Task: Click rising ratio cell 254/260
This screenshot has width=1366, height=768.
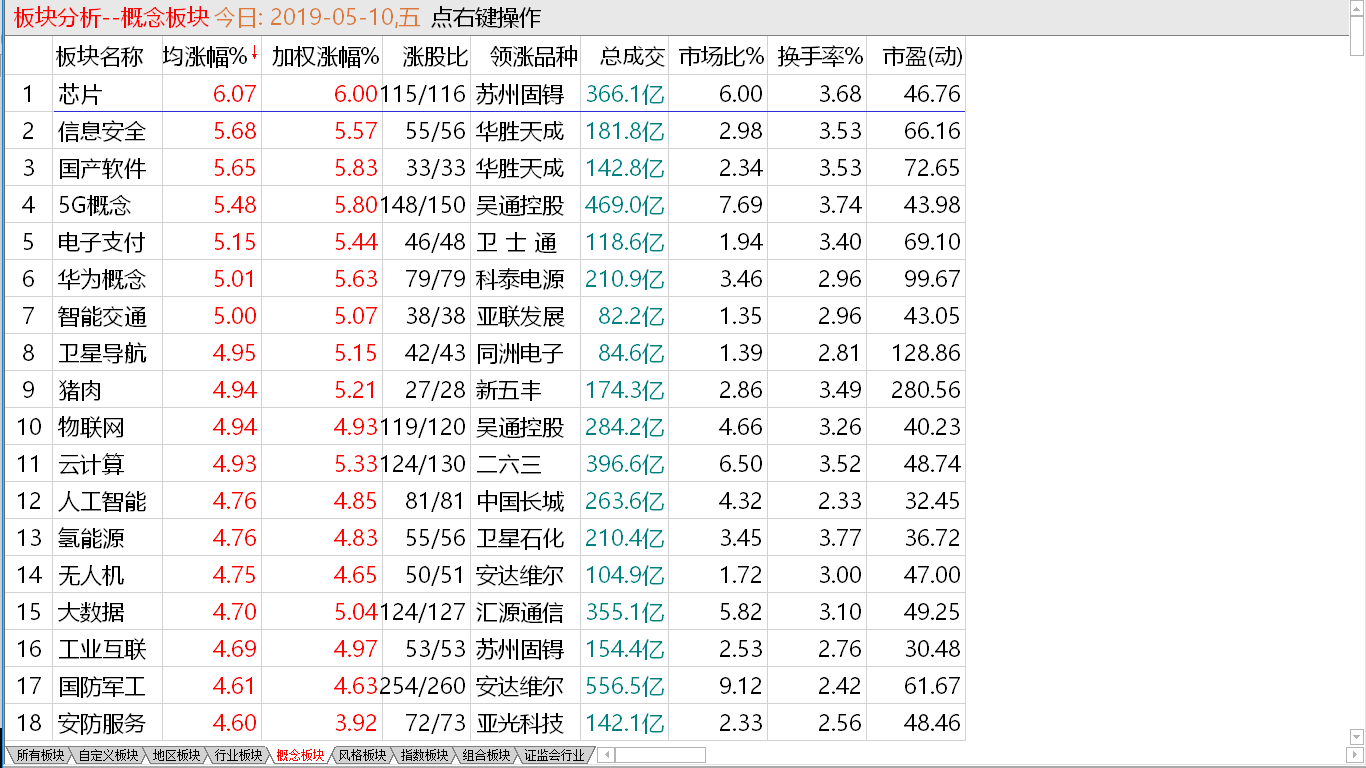Action: 424,686
